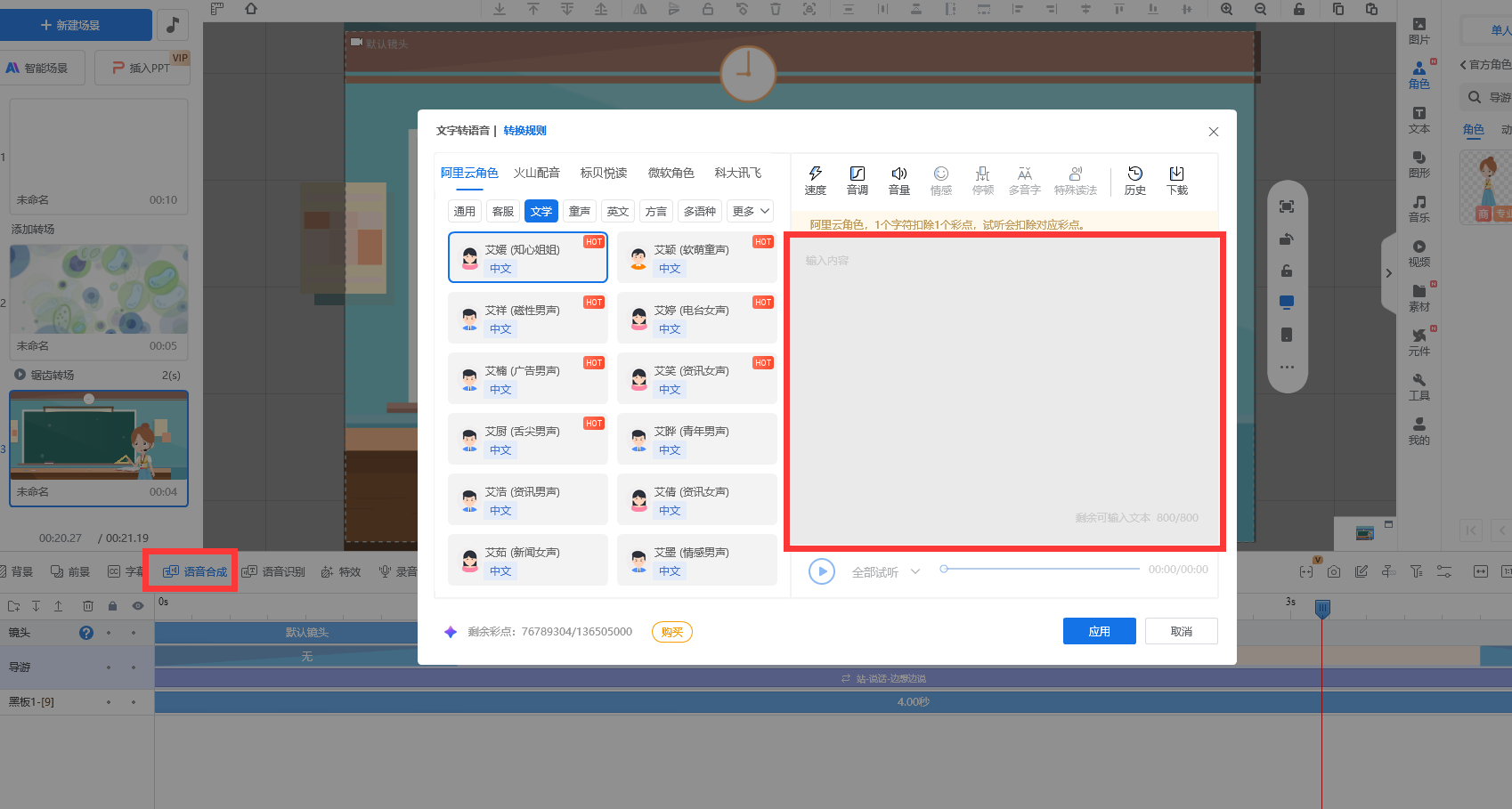The height and width of the screenshot is (809, 1512).
Task: Open the 工具 tools panel
Action: [1419, 387]
